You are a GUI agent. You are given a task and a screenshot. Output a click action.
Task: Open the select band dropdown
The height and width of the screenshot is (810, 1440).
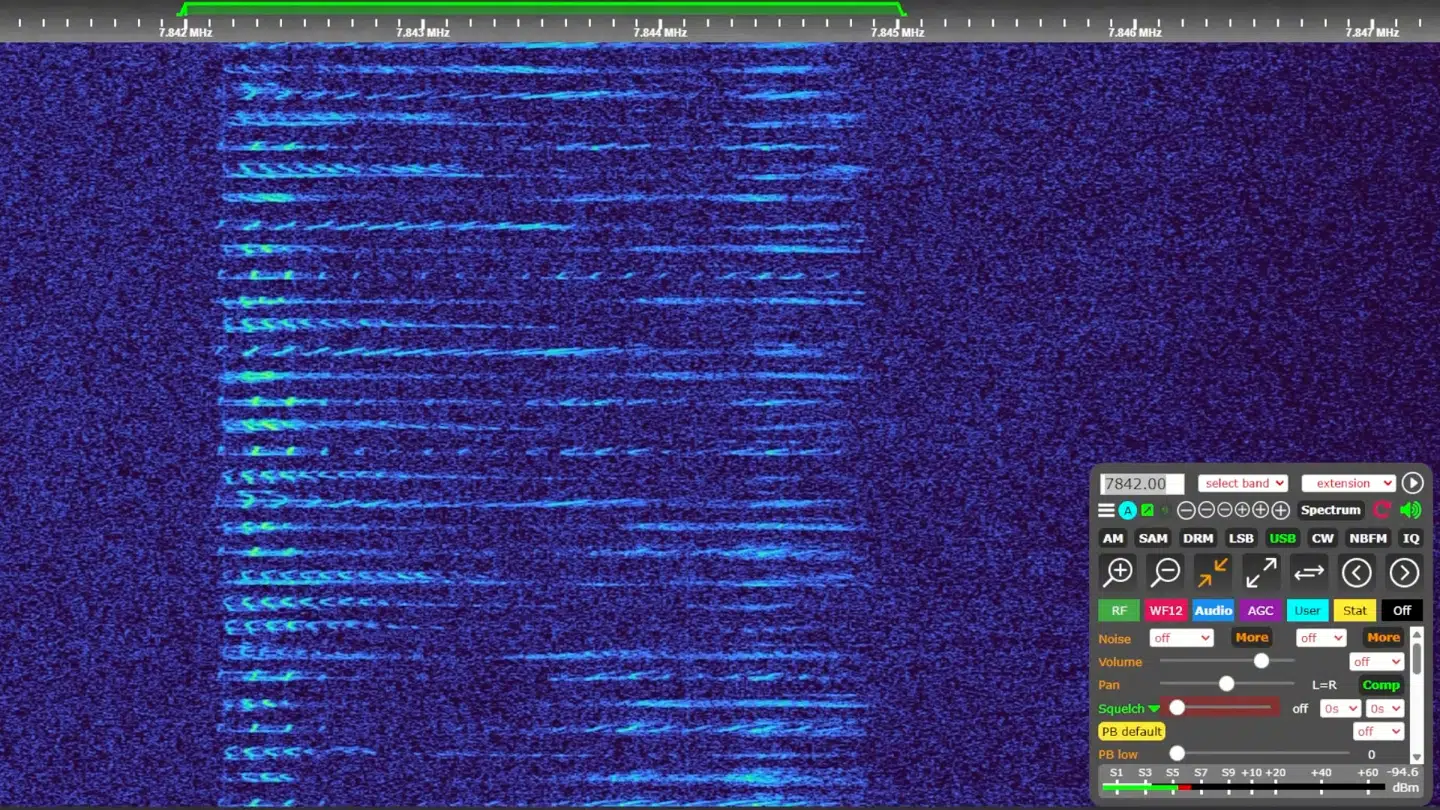point(1243,483)
